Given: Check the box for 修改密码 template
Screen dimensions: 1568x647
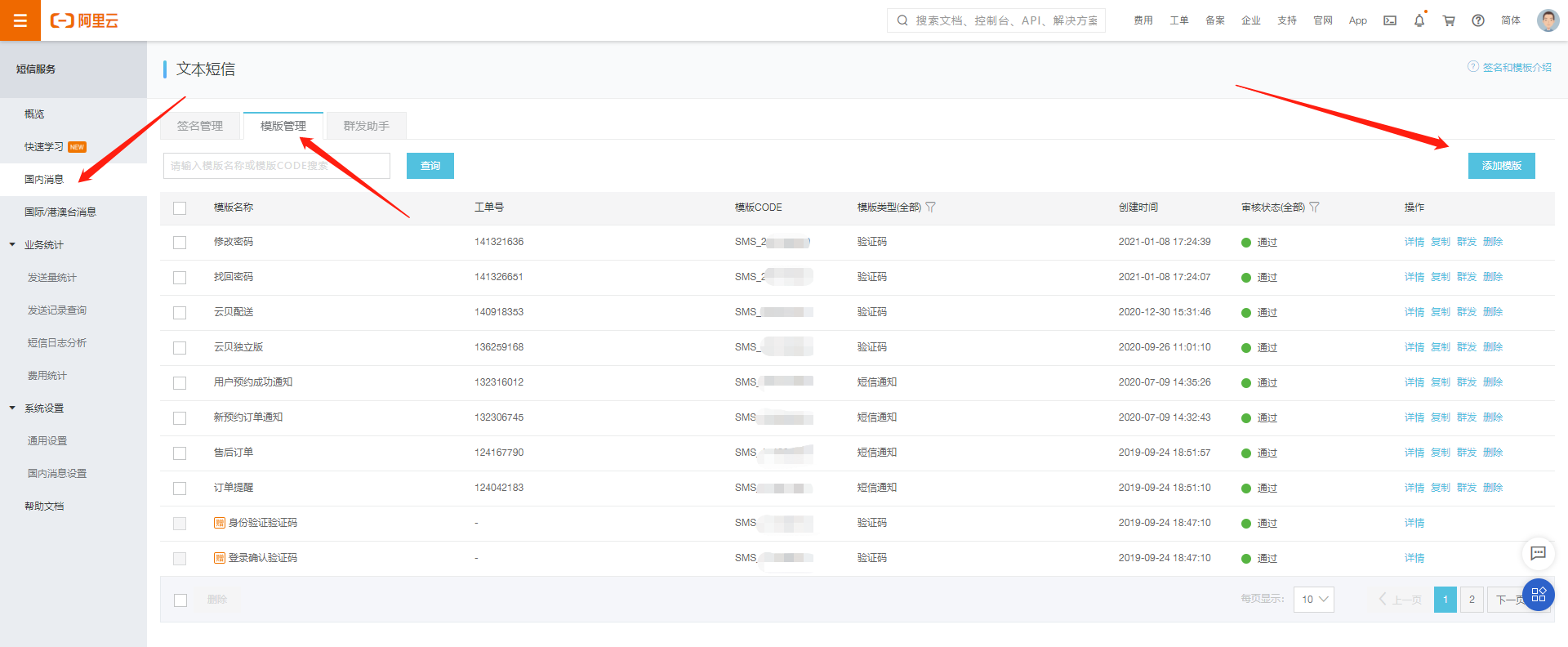Looking at the screenshot, I should 180,243.
